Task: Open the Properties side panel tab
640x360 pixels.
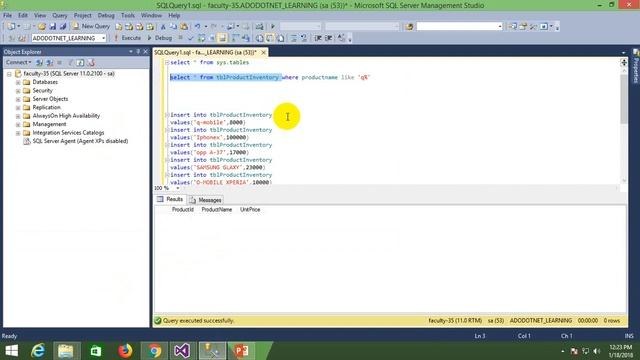Action: coord(636,66)
